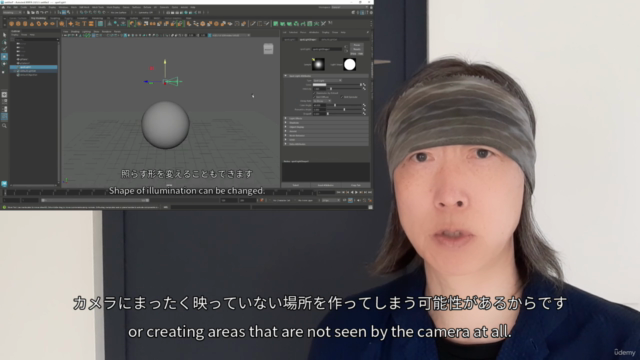Screen dimensions: 640x360
Task: Toggle Select by Object Type mode
Action: pos(64,13)
